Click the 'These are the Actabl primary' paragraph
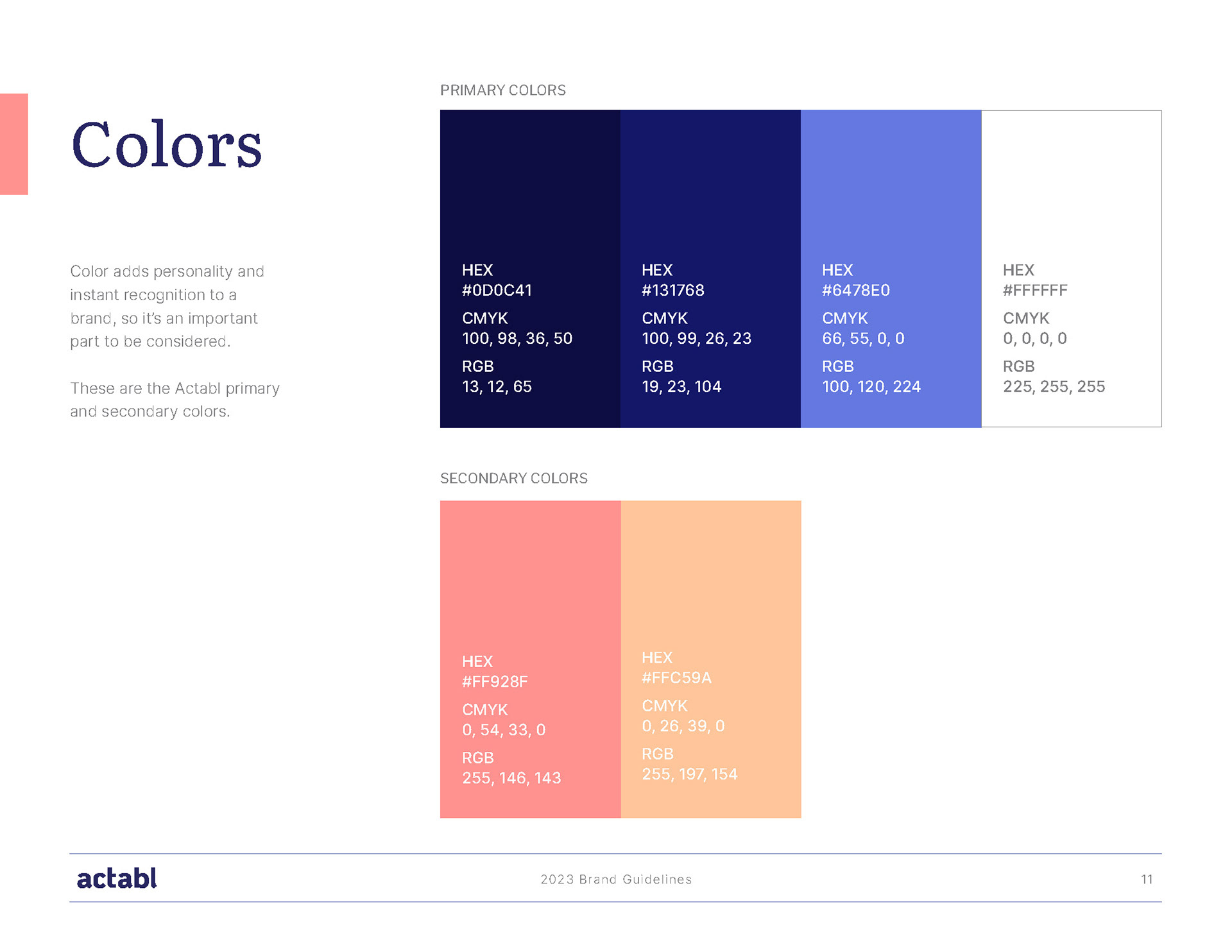Viewport: 1232px width, 952px height. click(175, 400)
